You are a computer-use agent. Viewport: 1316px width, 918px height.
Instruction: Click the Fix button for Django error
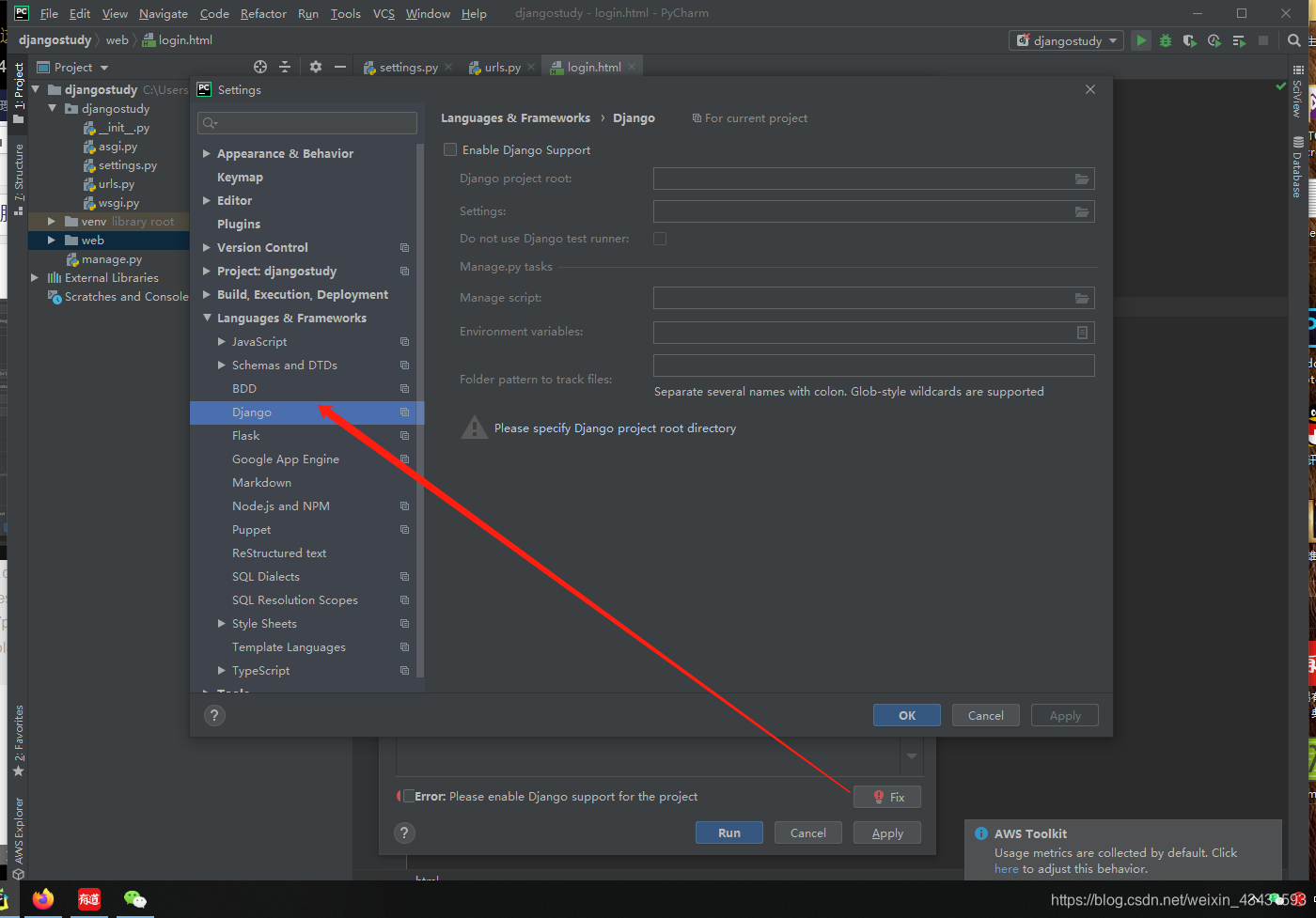pyautogui.click(x=887, y=797)
